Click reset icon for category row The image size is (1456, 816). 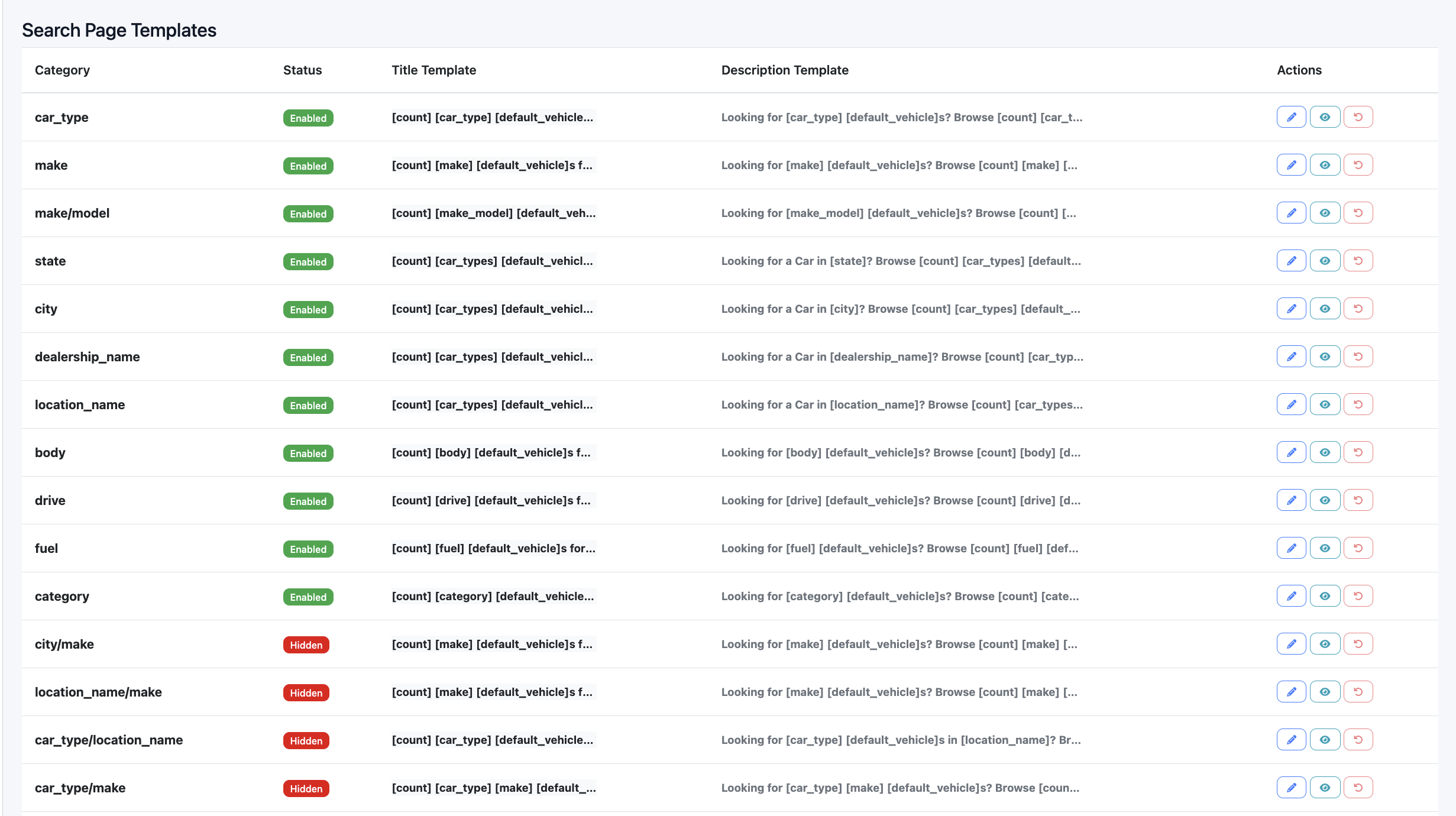tap(1358, 596)
